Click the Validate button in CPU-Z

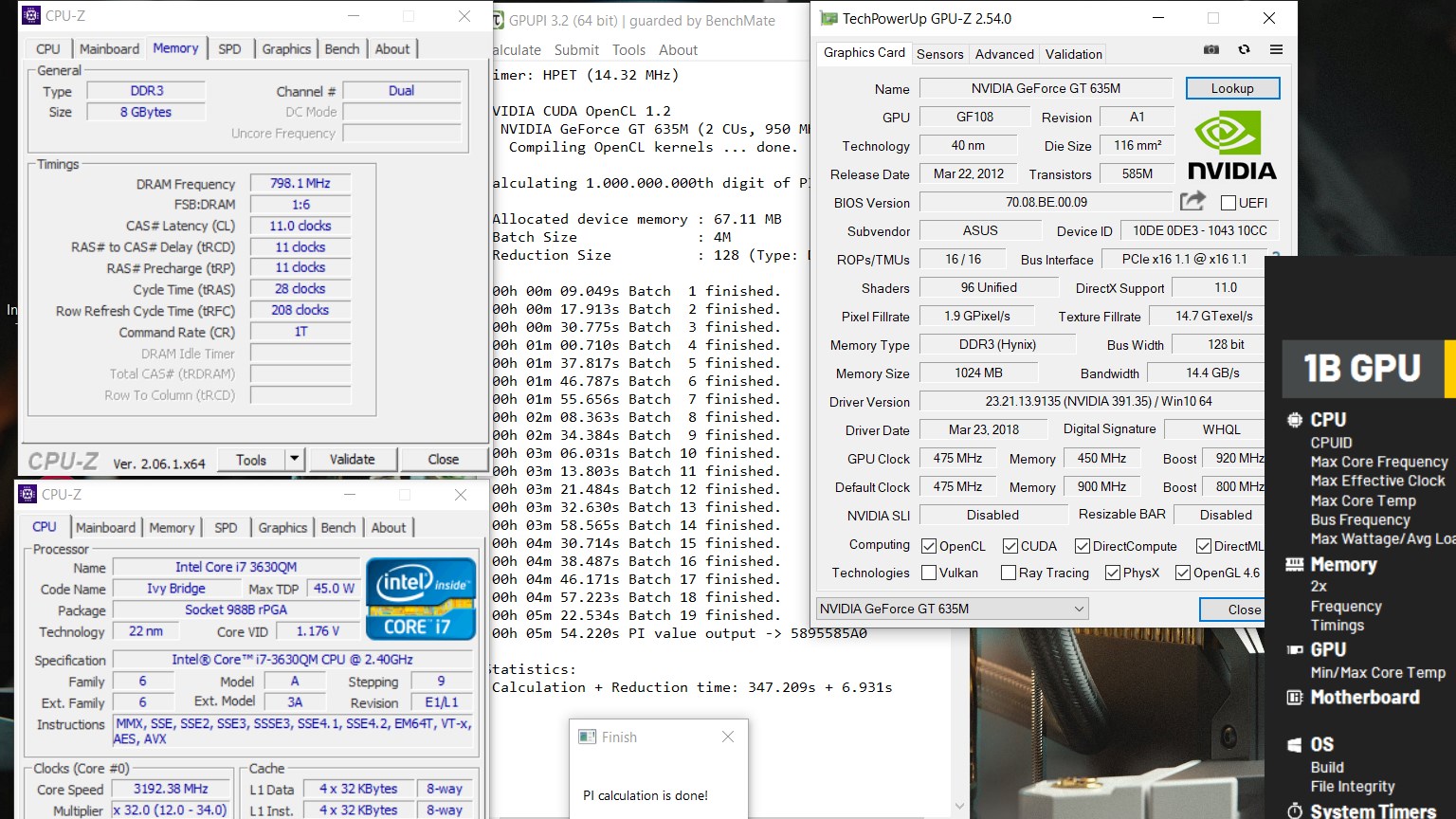point(353,459)
